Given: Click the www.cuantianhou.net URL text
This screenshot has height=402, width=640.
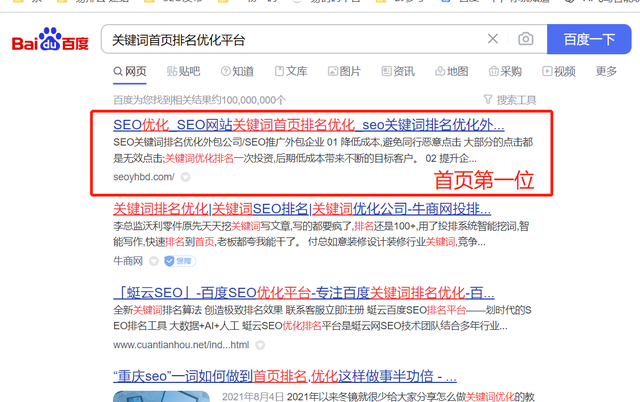Looking at the screenshot, I should point(181,345).
